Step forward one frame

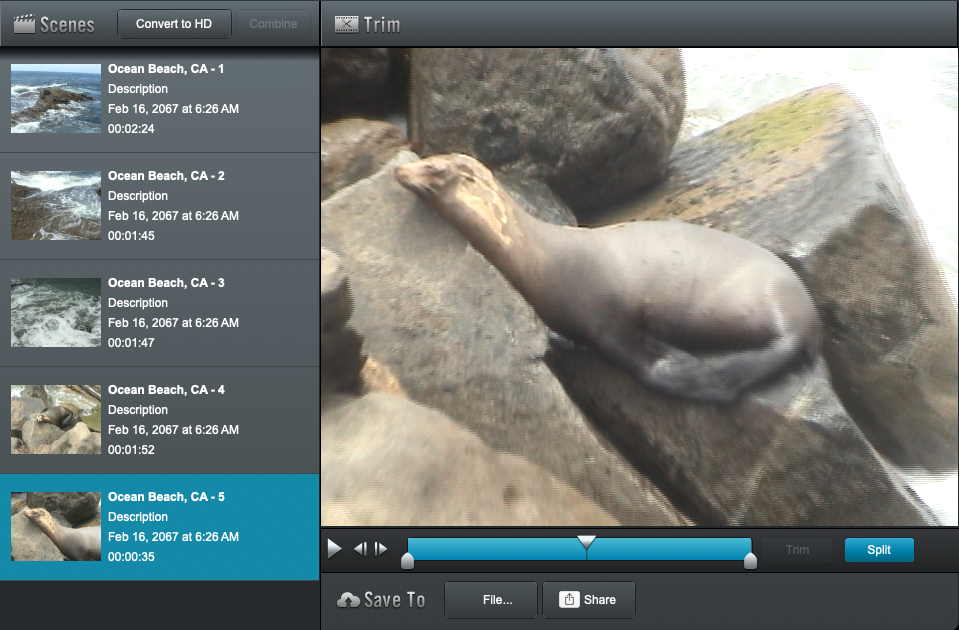381,549
